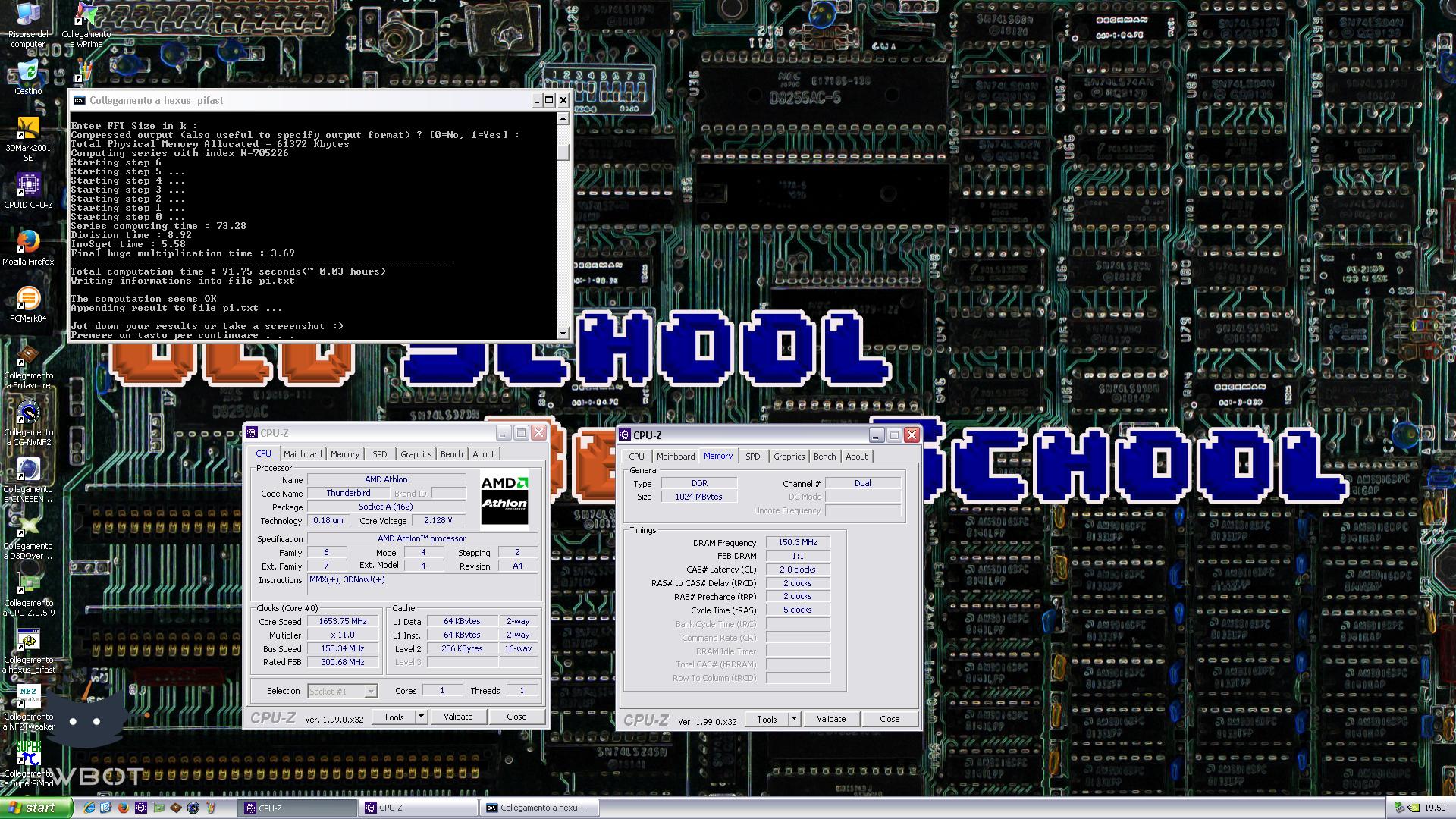Launch the Mozilla Firefox desktop shortcut
This screenshot has height=819, width=1456.
(x=28, y=248)
